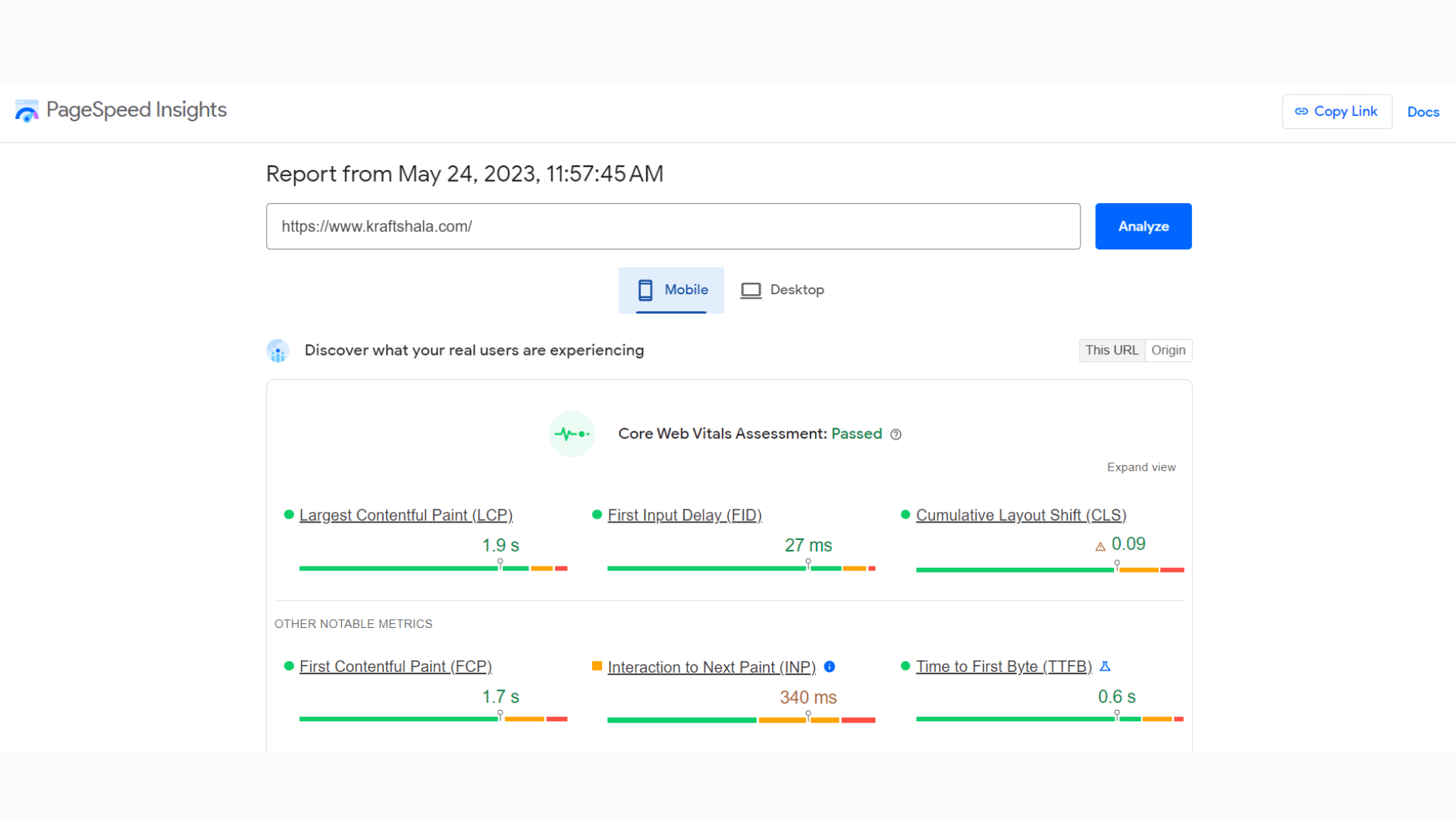Switch to the Desktop tab

point(782,290)
